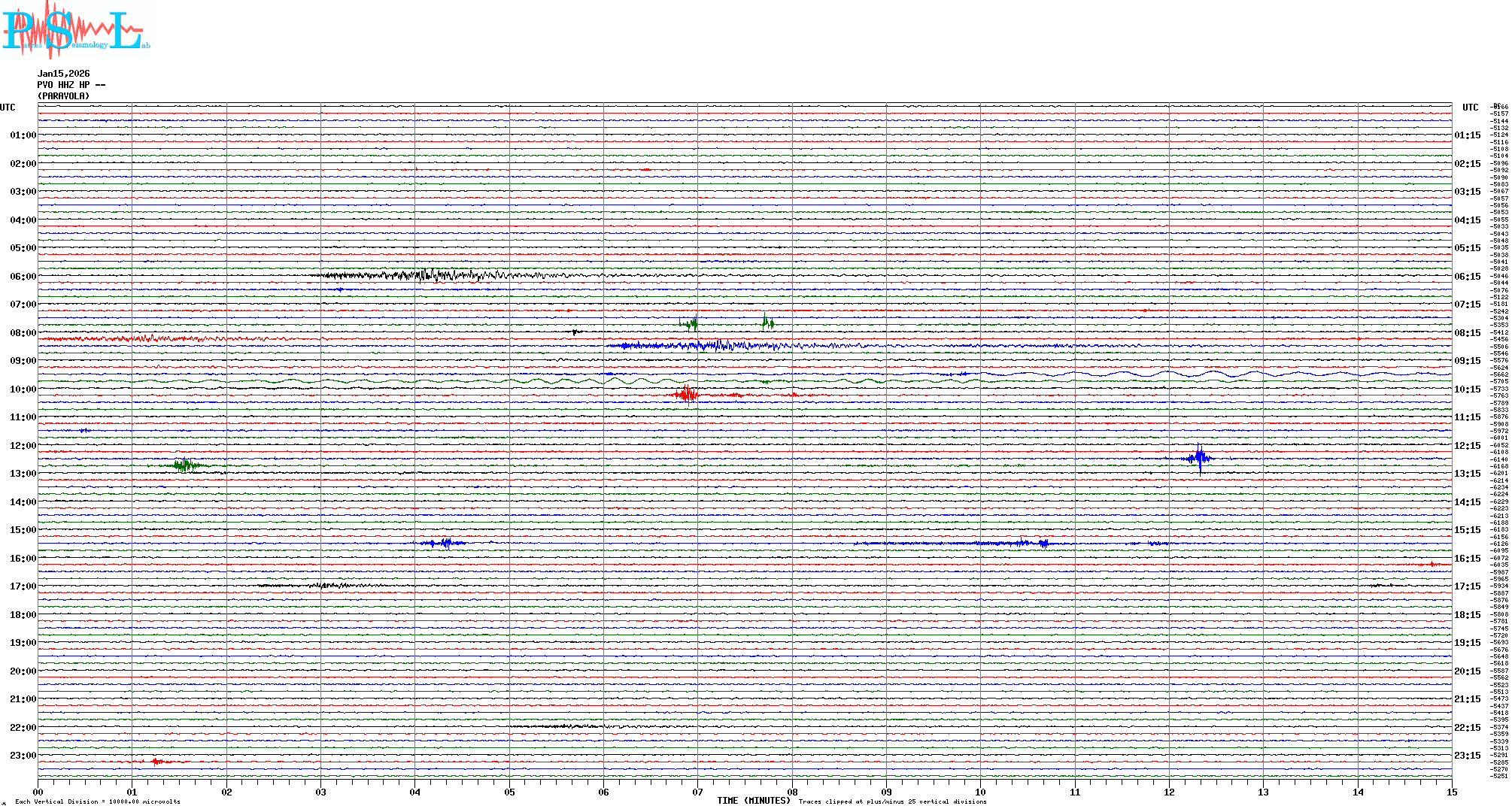The height and width of the screenshot is (812, 1512).
Task: Click the traces clipped footnote text
Action: click(x=892, y=801)
